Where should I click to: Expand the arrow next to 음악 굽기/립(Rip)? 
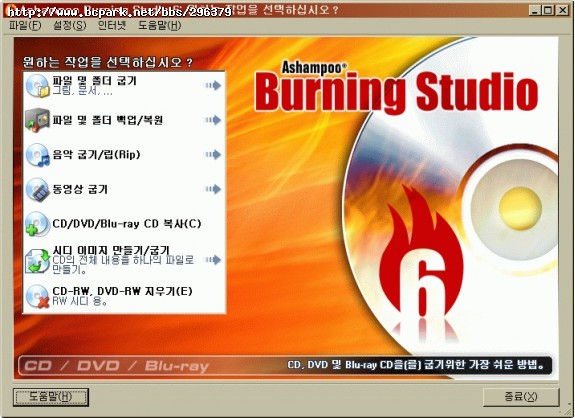213,154
